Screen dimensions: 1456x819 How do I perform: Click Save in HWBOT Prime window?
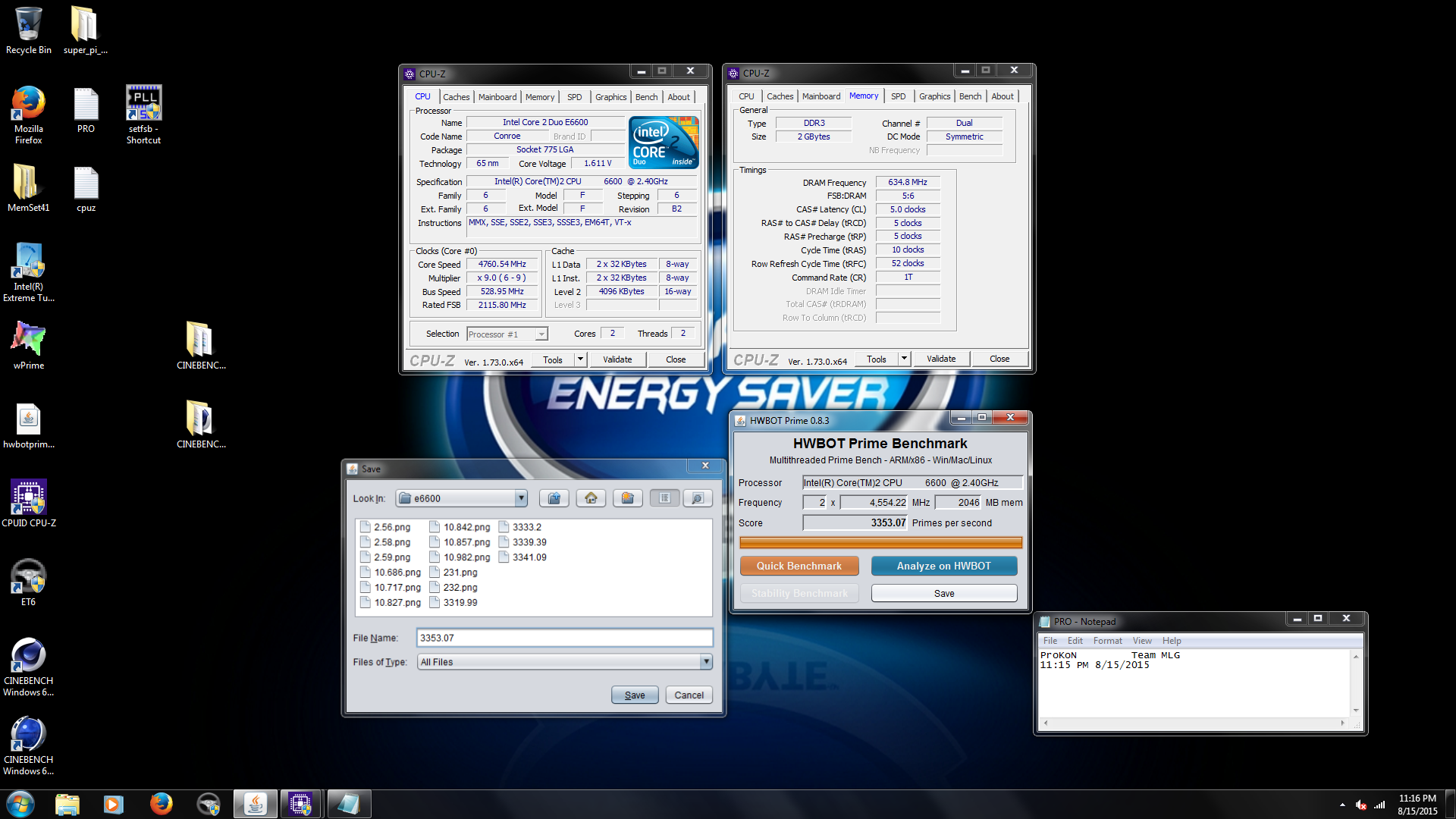[944, 593]
